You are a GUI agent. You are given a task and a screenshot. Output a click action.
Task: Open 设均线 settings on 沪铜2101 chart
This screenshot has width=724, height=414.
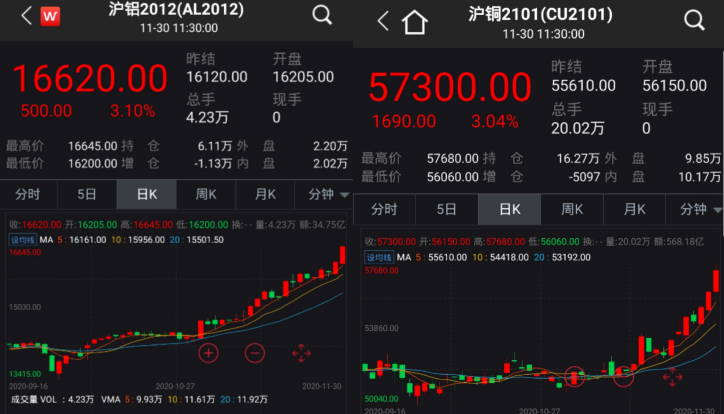click(379, 258)
